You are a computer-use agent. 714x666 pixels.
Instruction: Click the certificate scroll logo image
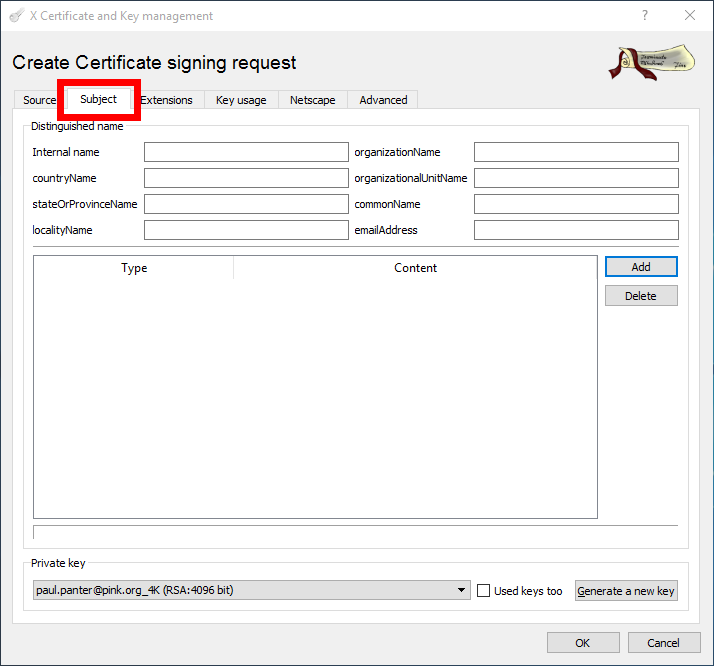(x=651, y=62)
